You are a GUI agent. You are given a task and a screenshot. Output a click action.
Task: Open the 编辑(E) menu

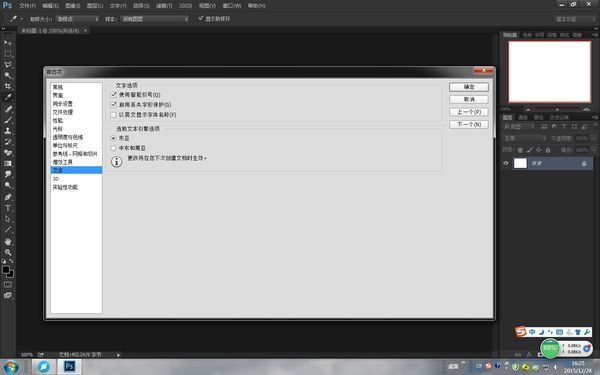point(50,6)
